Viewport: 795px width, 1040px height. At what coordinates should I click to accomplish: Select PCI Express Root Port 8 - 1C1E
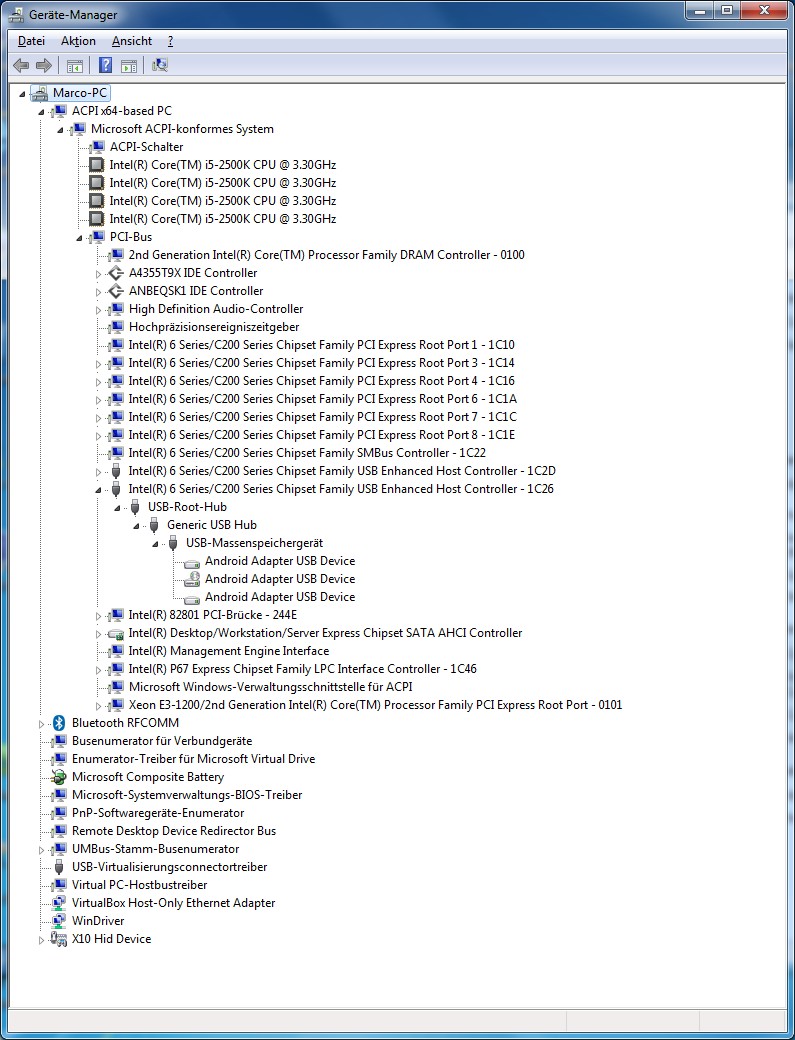(x=322, y=434)
